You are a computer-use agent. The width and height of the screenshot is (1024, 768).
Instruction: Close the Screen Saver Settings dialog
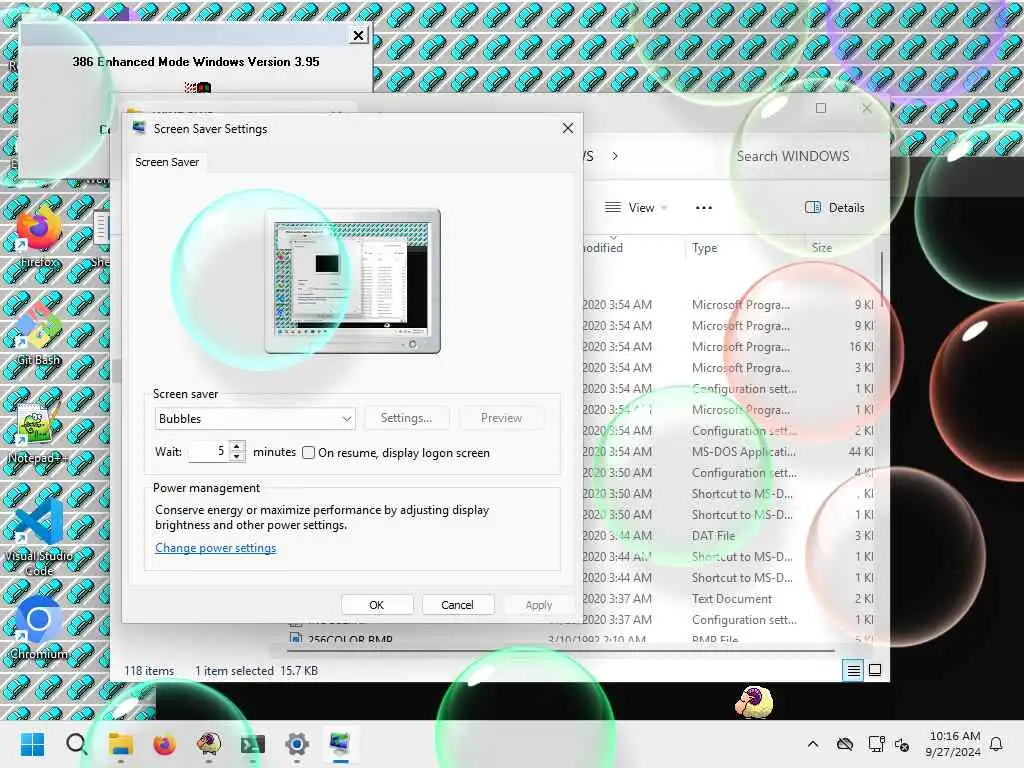[x=568, y=128]
